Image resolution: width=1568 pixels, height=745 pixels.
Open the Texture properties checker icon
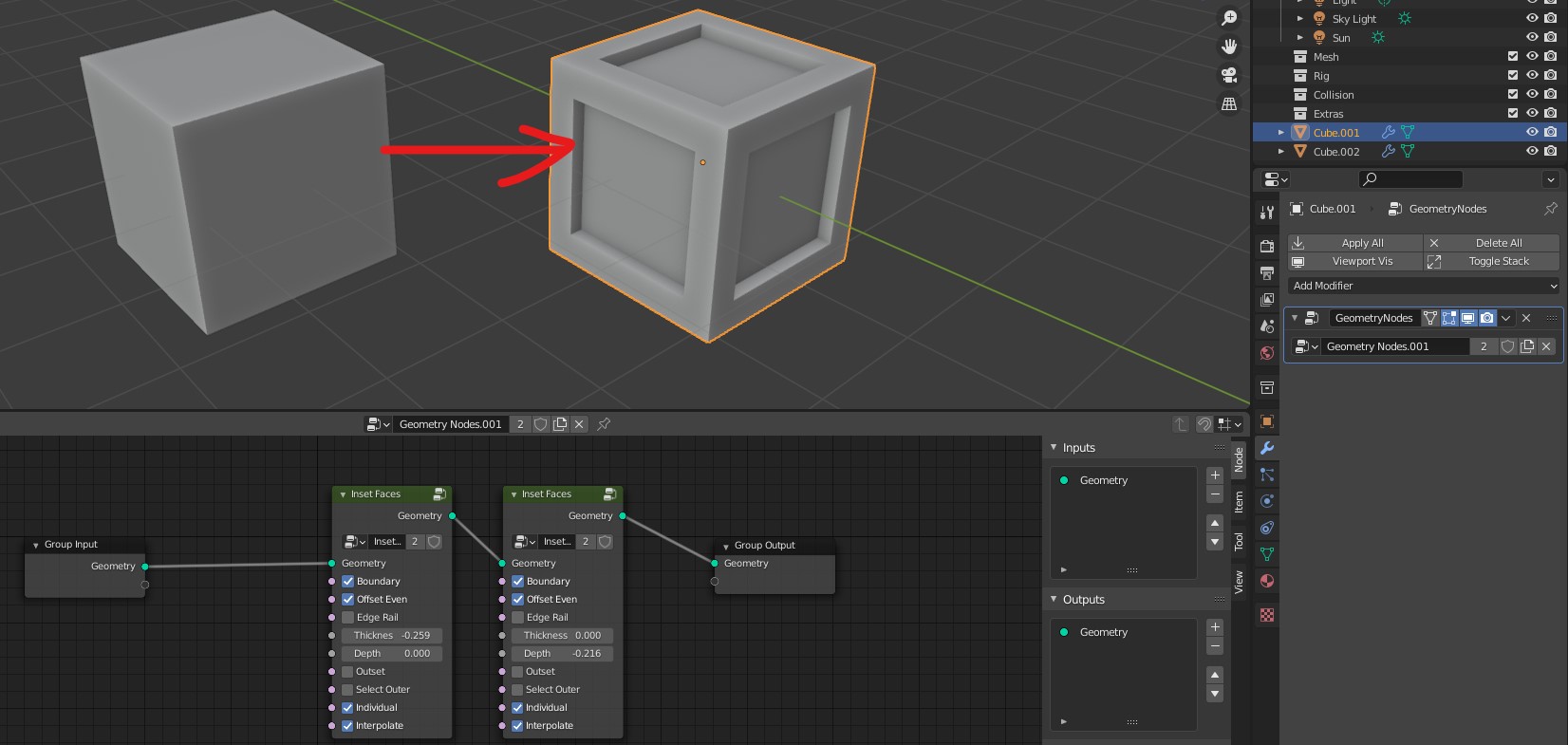tap(1267, 615)
